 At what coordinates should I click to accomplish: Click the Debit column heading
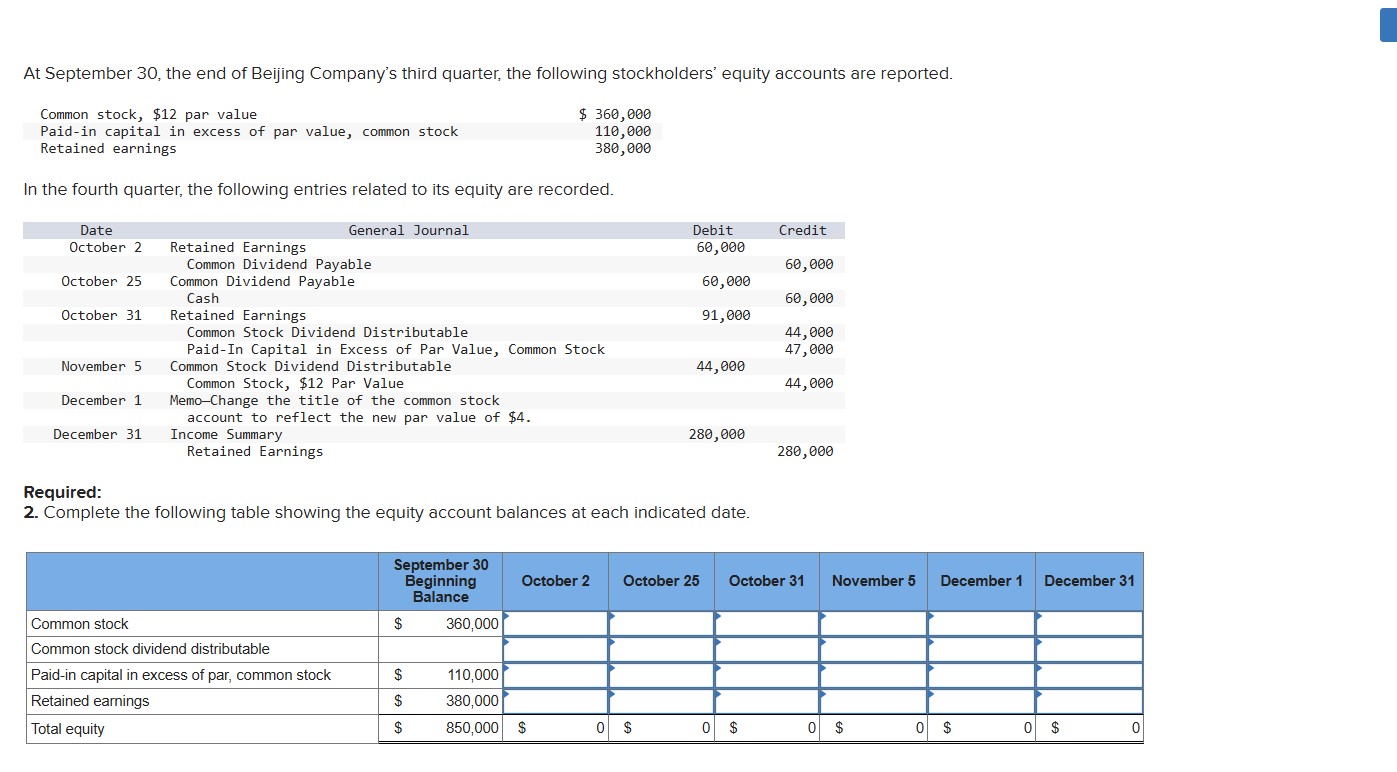point(713,231)
